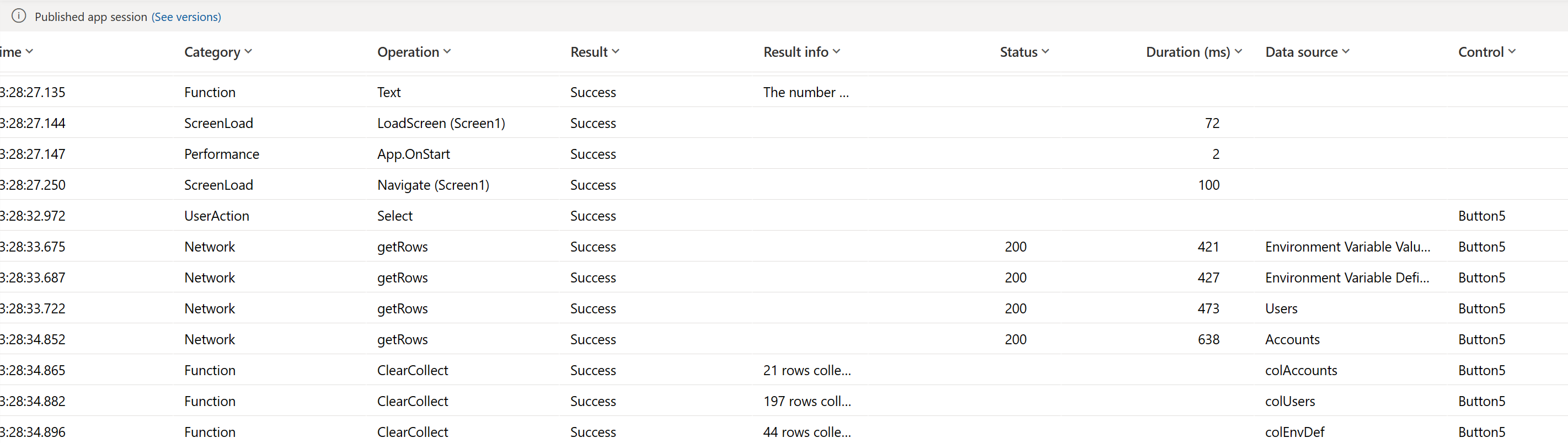Click Button5 in the UserAction Select row
1568x443 pixels.
coord(1481,215)
